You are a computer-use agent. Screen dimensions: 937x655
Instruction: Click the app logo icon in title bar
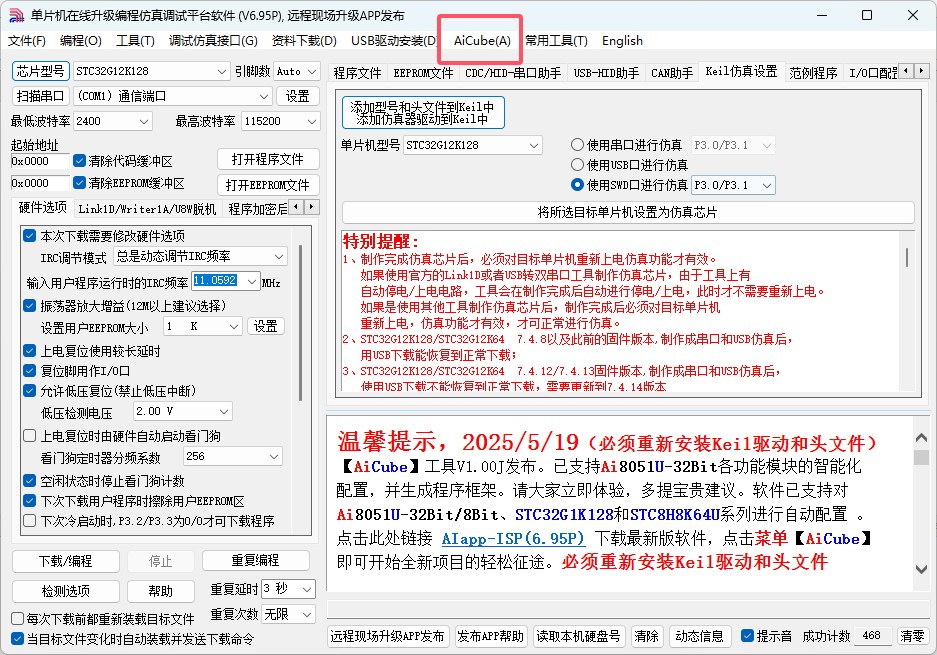[16, 16]
